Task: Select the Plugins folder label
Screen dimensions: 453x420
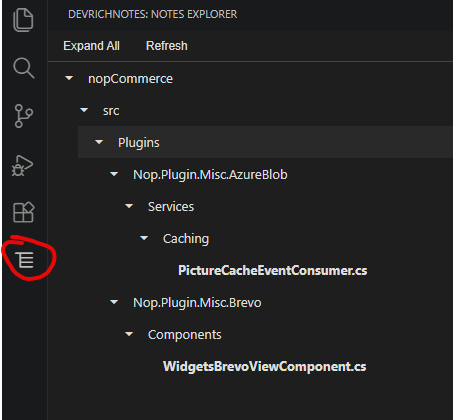Action: click(x=139, y=143)
